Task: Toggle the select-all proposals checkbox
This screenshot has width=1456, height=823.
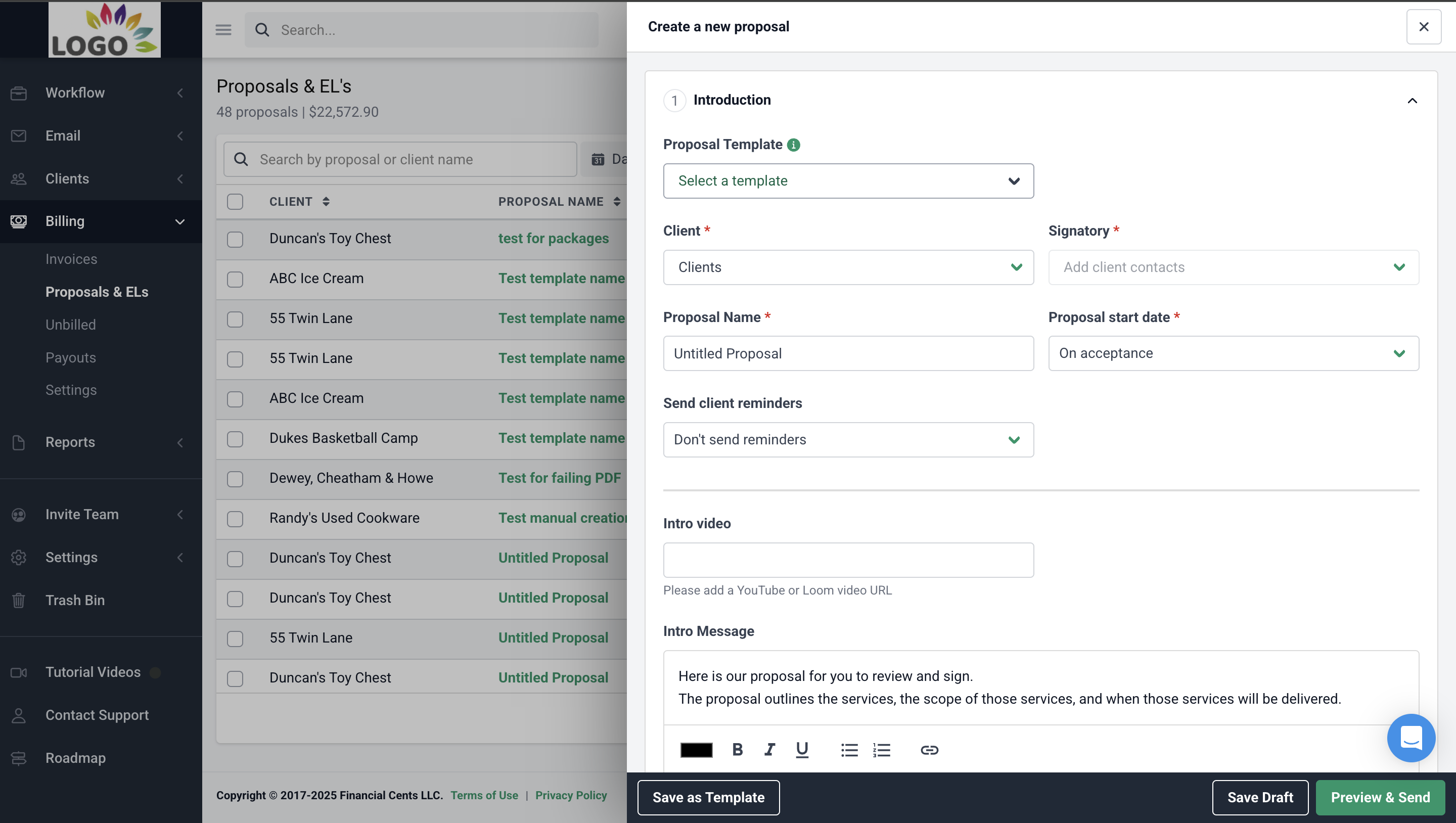Action: [x=235, y=201]
